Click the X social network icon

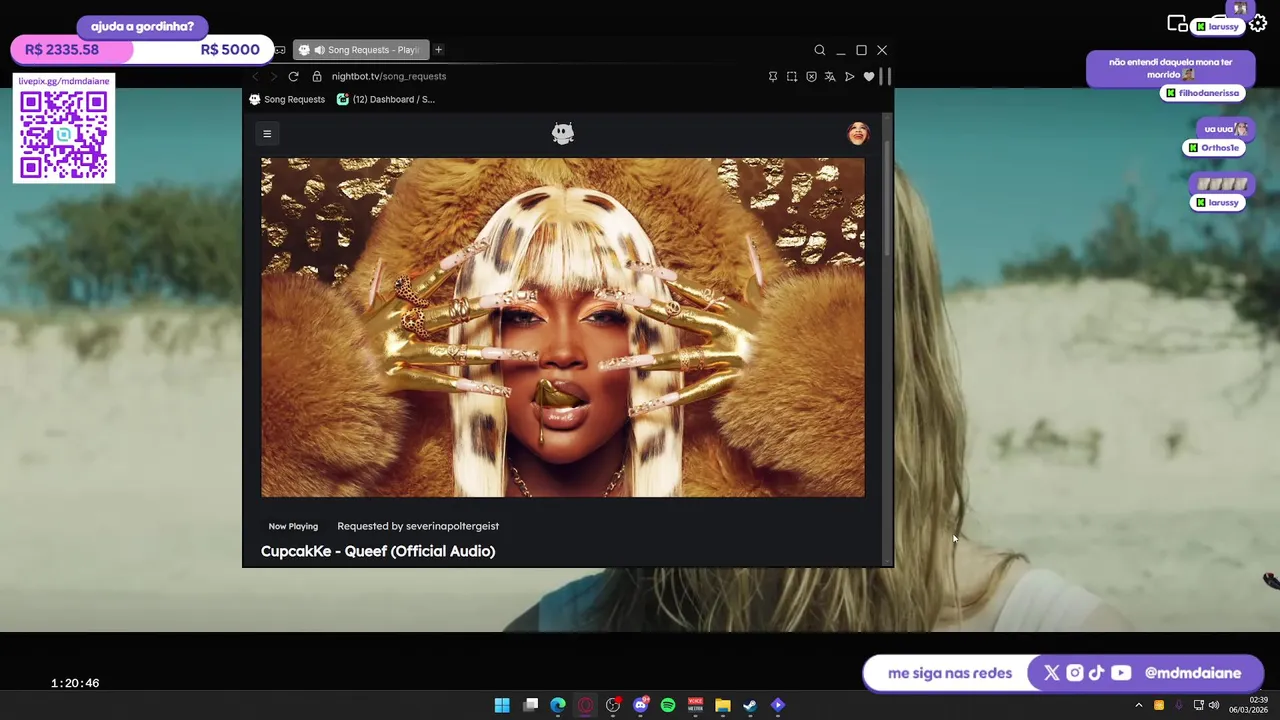tap(1051, 673)
